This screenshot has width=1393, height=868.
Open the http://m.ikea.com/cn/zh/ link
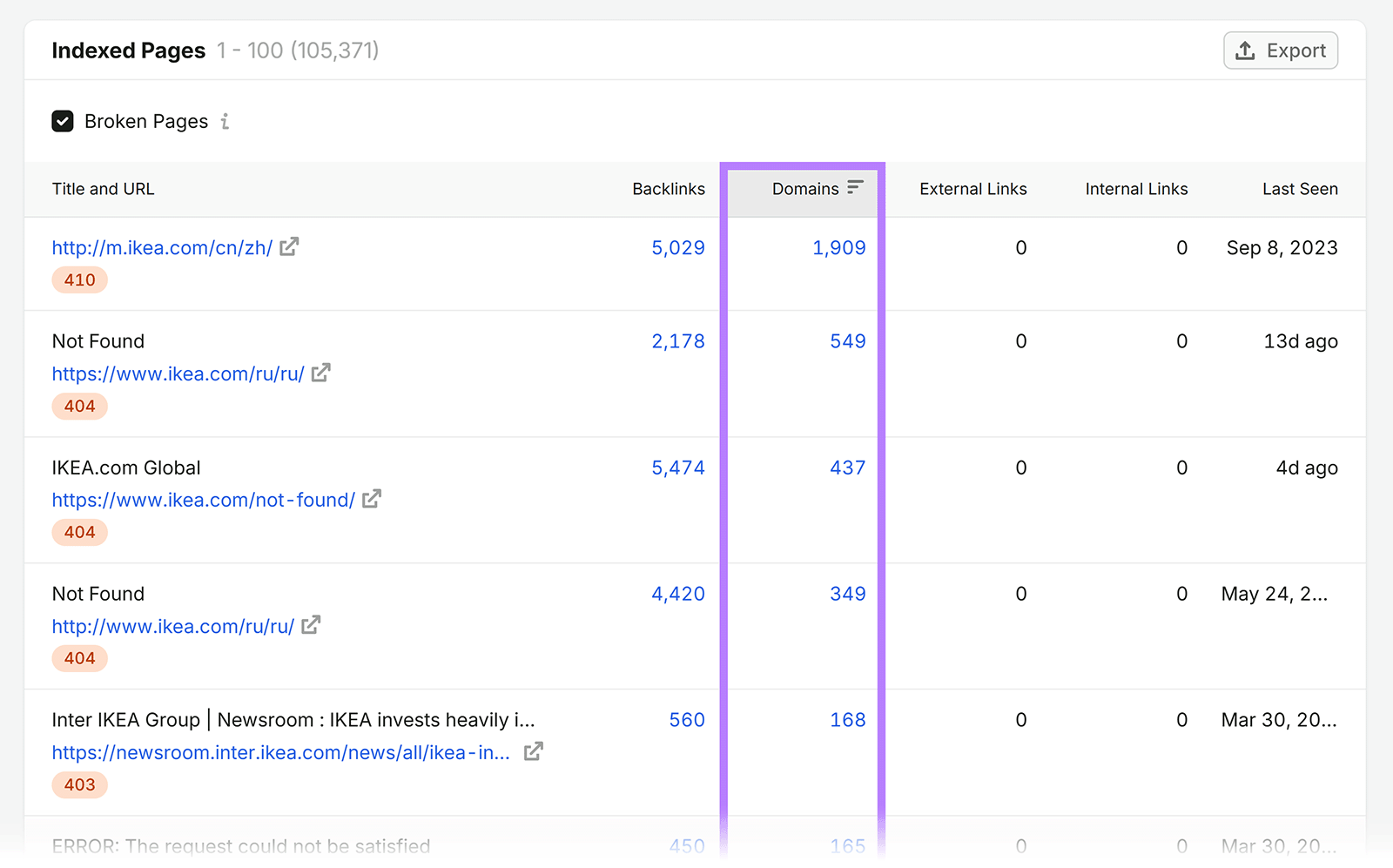tap(162, 248)
